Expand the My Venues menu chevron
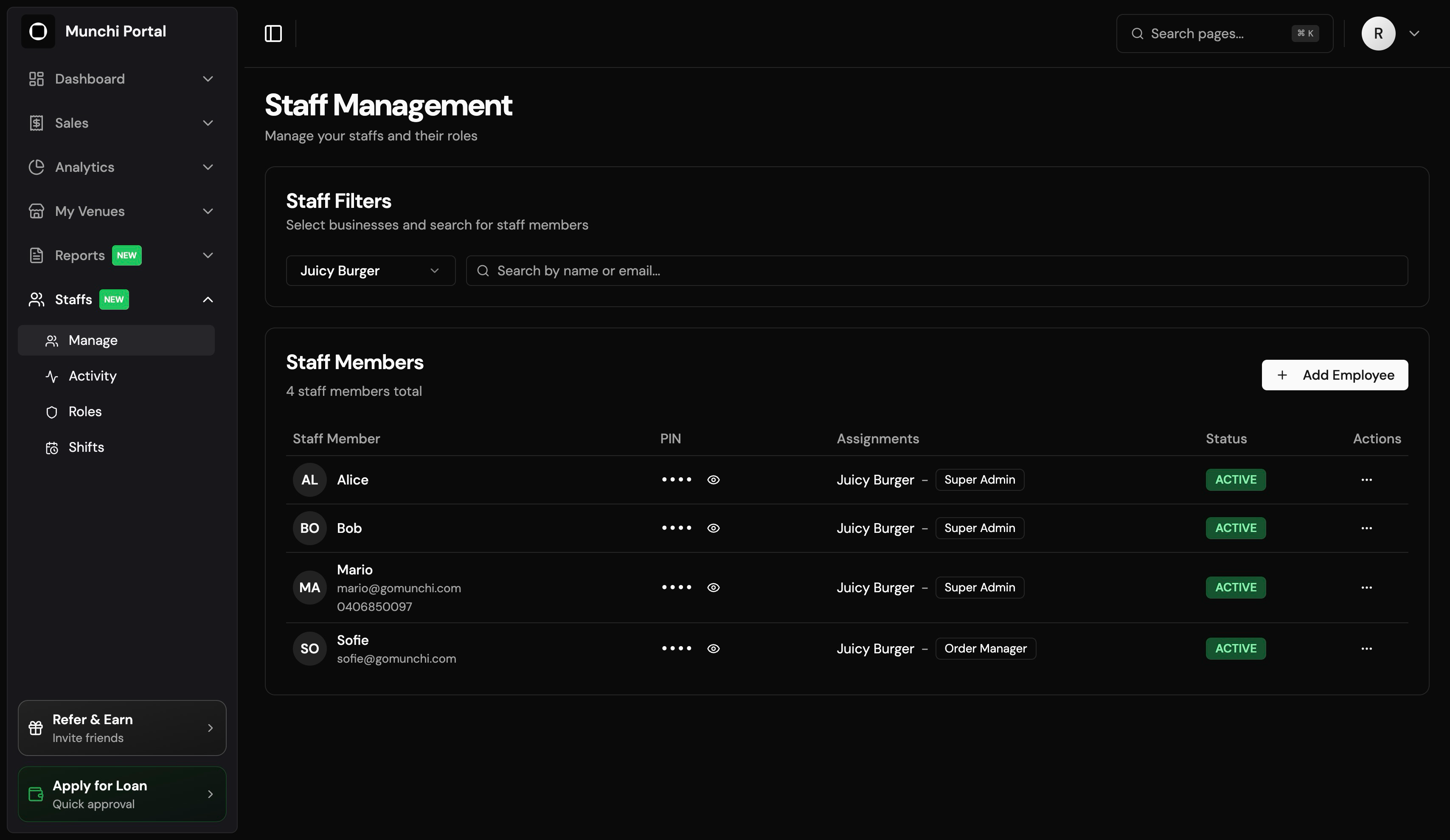Image resolution: width=1450 pixels, height=840 pixels. (208, 211)
